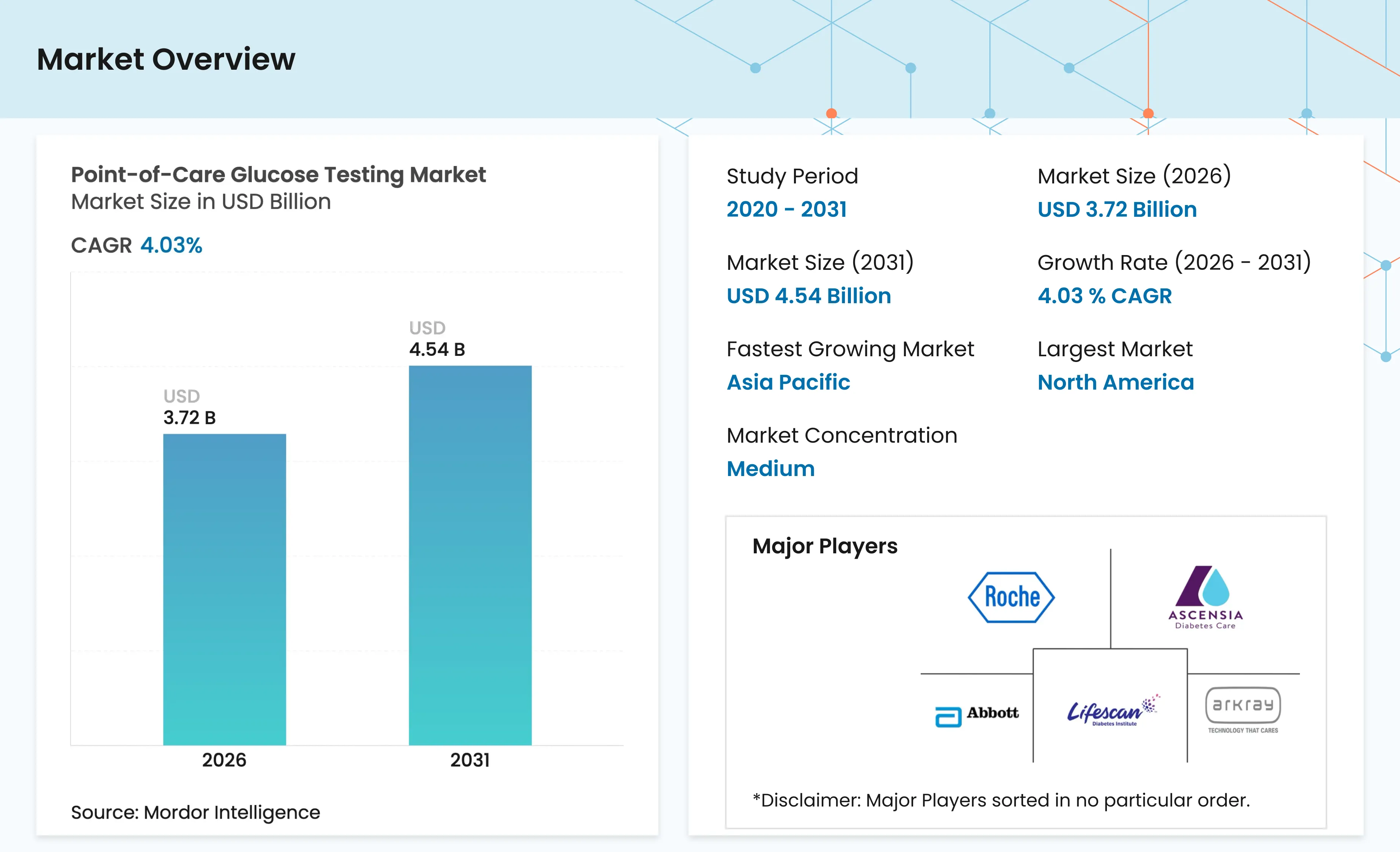The height and width of the screenshot is (852, 1400).
Task: Click the Arkray logo
Action: pyautogui.click(x=1243, y=710)
